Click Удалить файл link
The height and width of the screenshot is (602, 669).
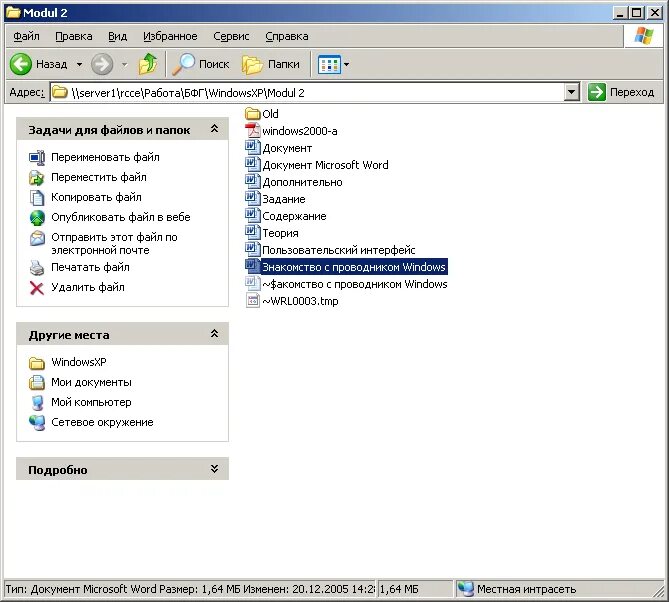(x=88, y=288)
